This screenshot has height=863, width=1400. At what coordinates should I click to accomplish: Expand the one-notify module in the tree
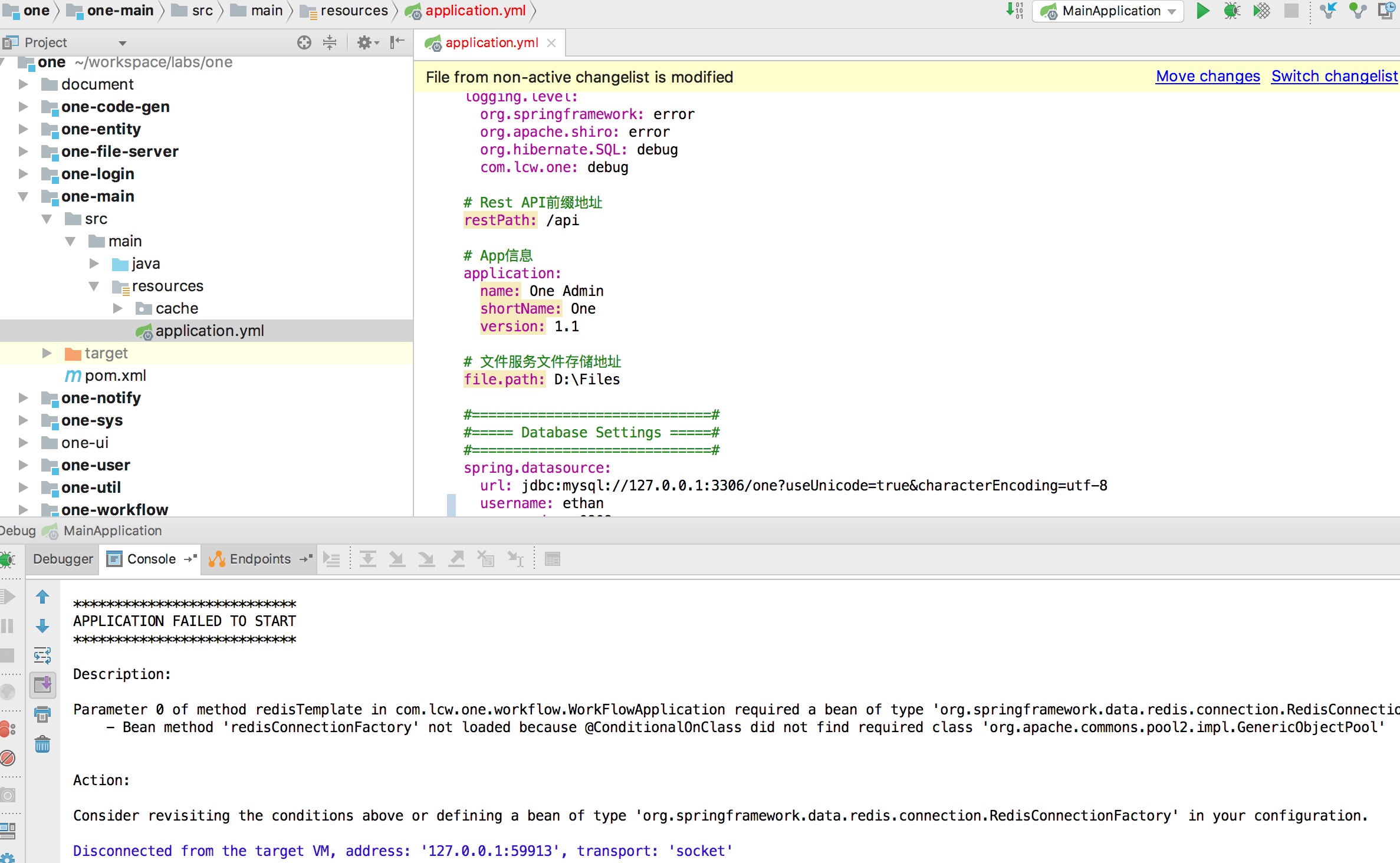click(24, 398)
